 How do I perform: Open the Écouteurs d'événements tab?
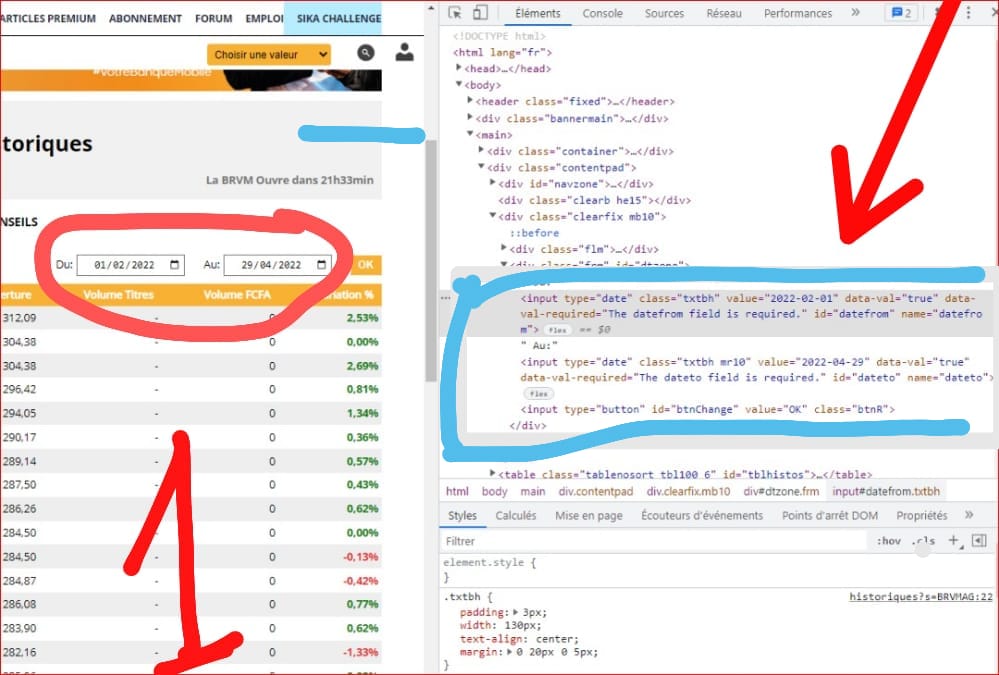click(x=702, y=515)
